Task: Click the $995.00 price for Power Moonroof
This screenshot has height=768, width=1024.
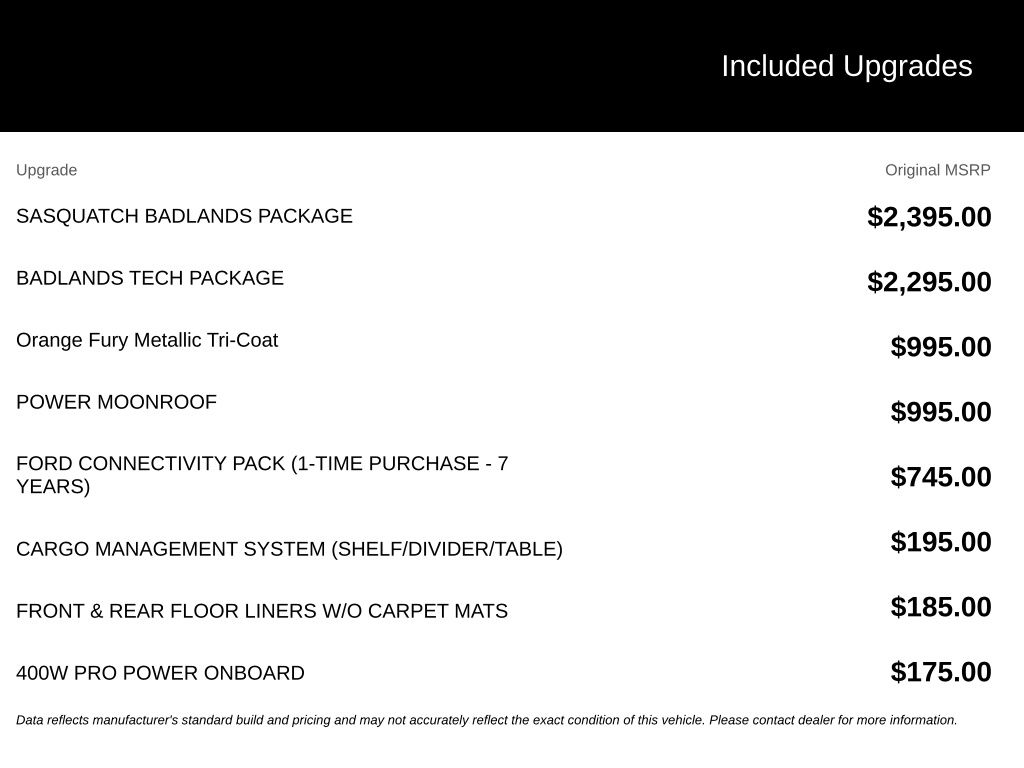Action: [941, 412]
